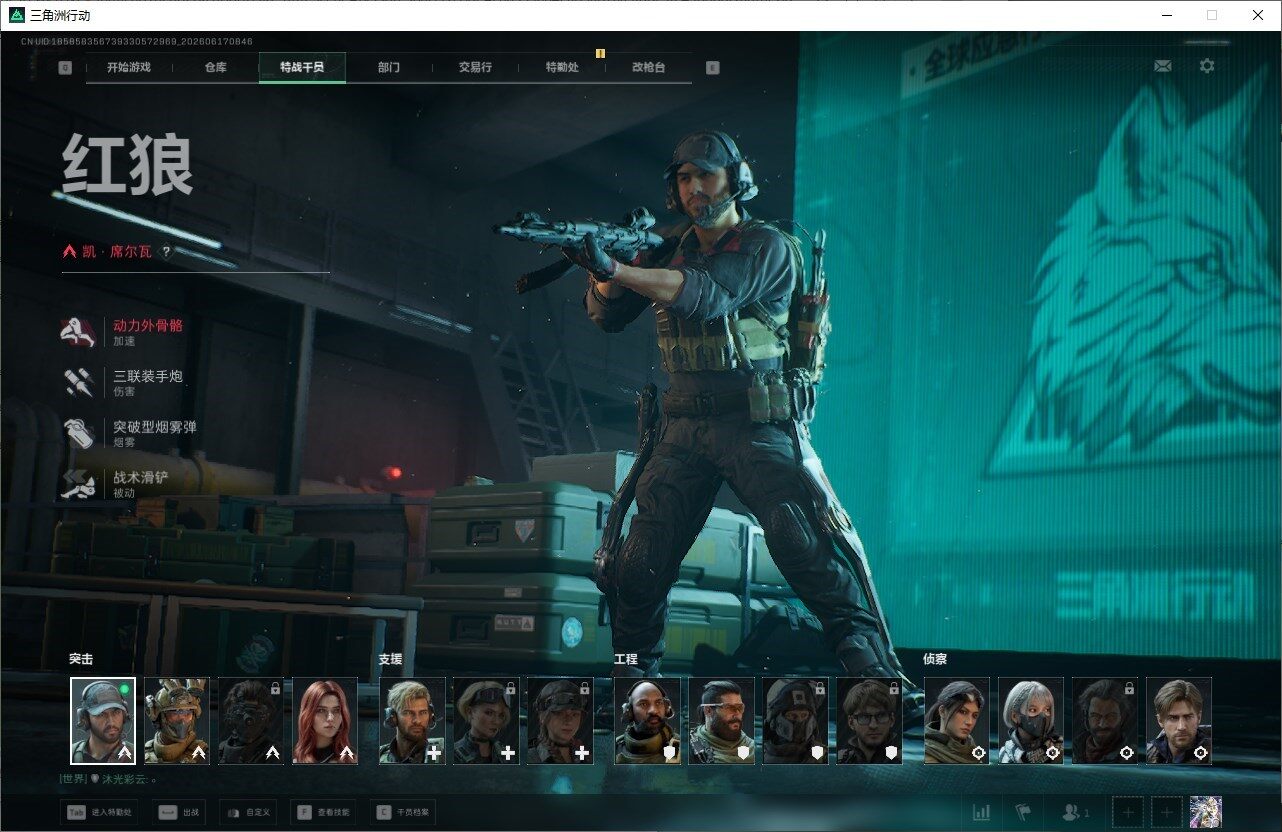Select the last 侦察 operator in suit
Viewport: 1282px width, 832px height.
pos(1179,721)
